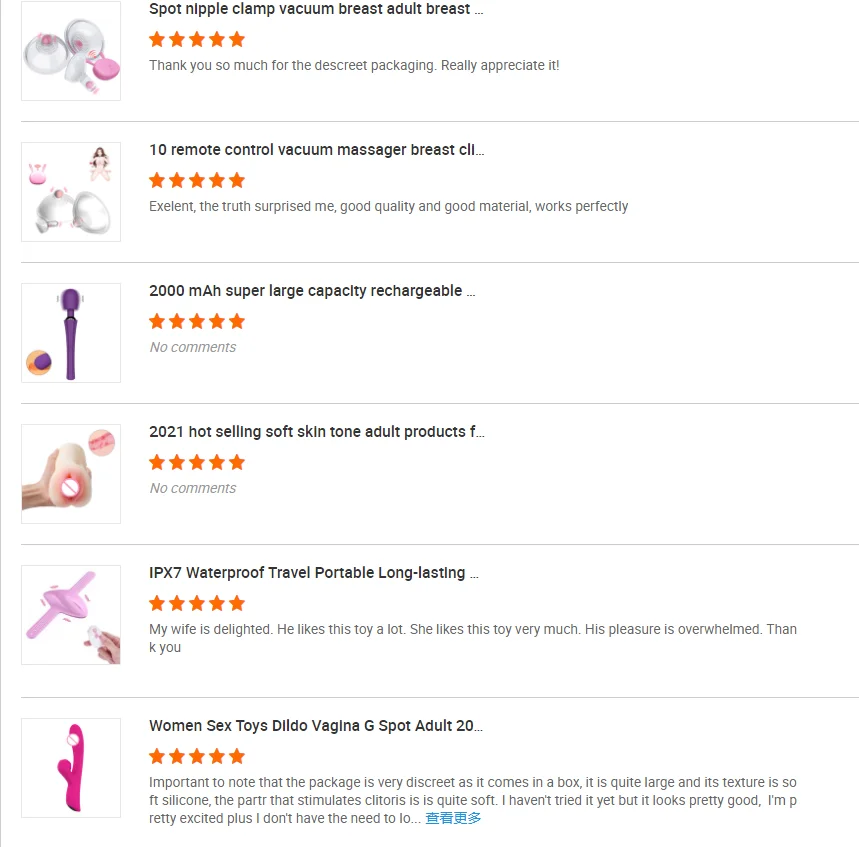Click the stars under IPX7 Waterproof Travel
The height and width of the screenshot is (847, 859).
(197, 604)
